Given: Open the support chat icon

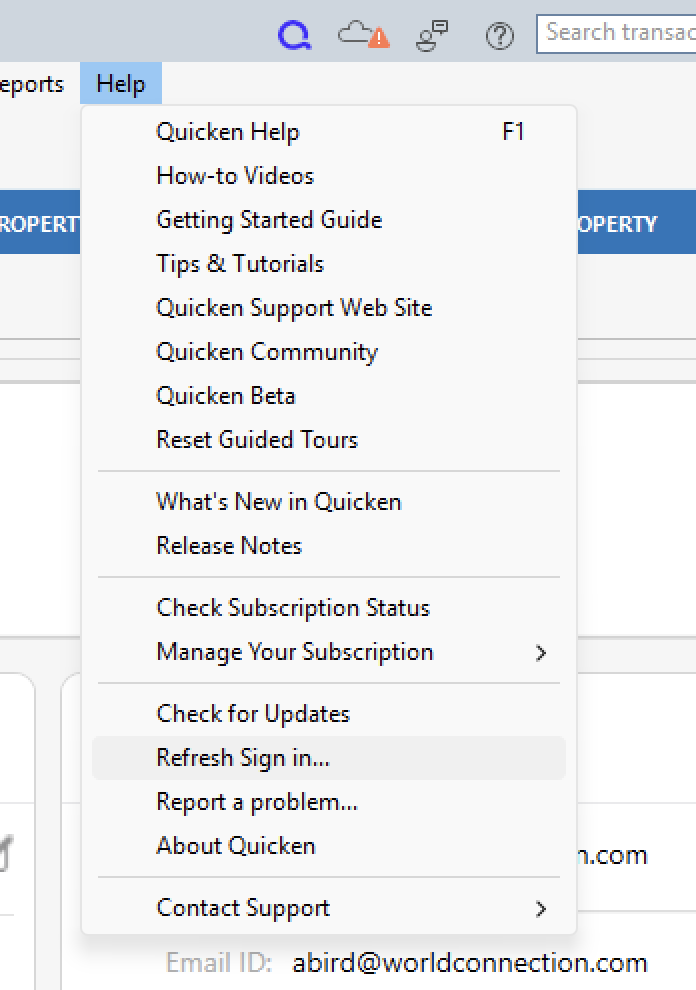Looking at the screenshot, I should [432, 35].
